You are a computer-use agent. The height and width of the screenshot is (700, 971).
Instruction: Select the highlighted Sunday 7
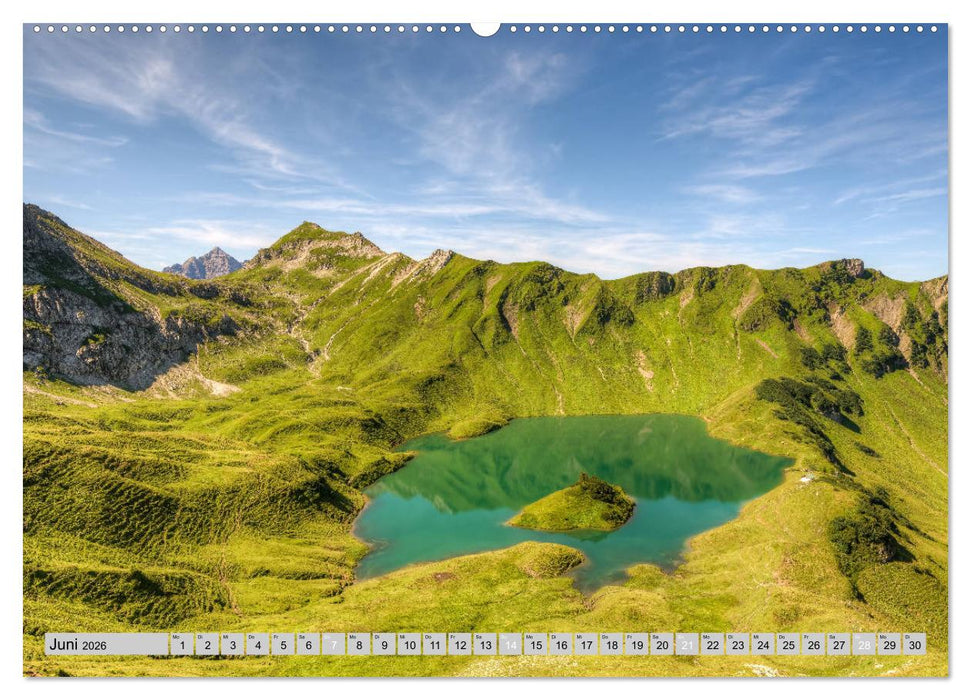pos(336,645)
